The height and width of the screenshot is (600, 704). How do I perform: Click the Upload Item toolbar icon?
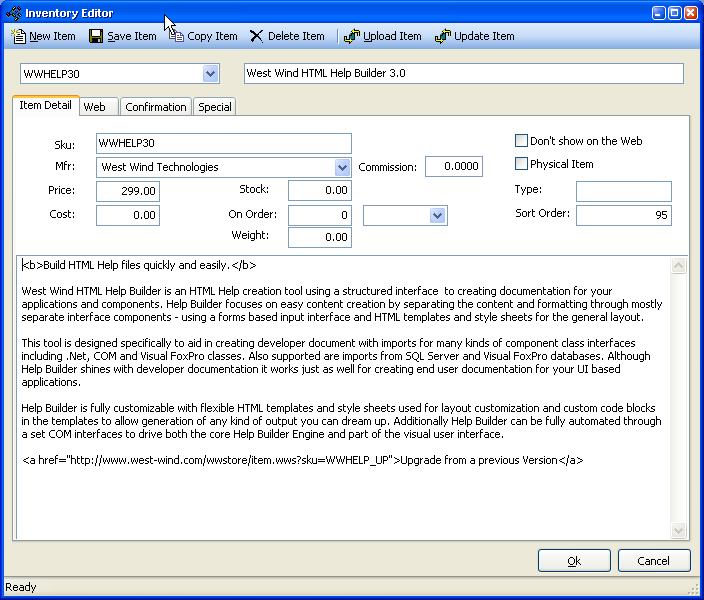[x=351, y=36]
